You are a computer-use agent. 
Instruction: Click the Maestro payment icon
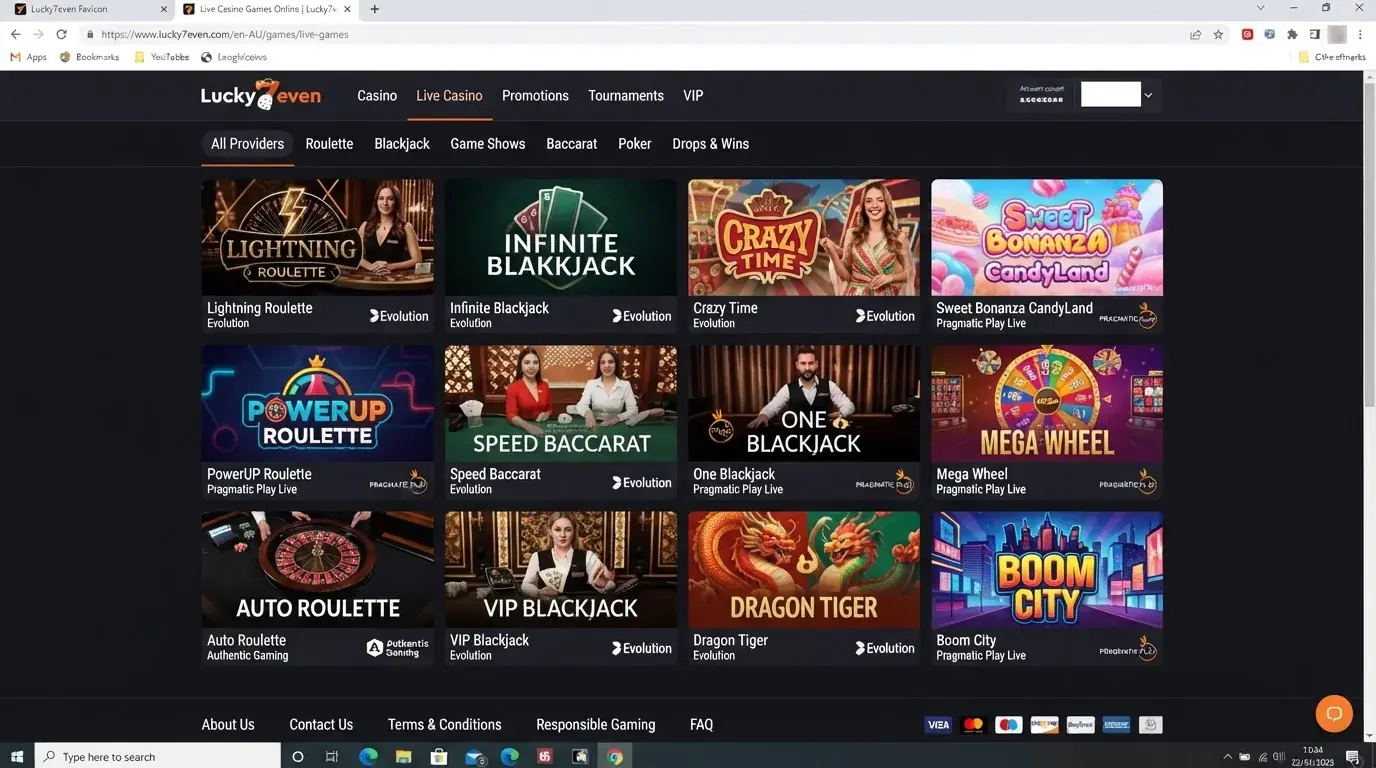(x=1009, y=725)
